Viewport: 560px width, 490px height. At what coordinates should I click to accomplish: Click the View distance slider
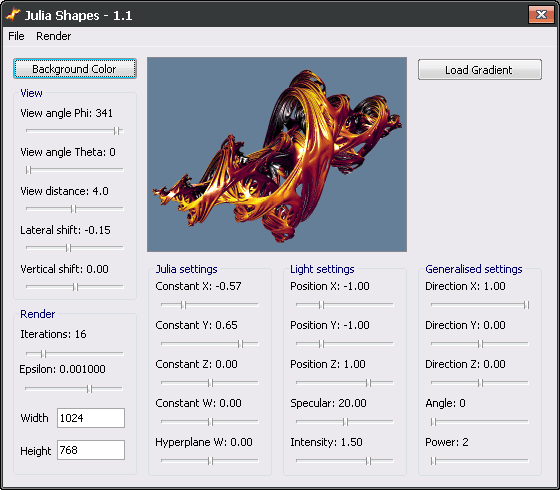click(75, 209)
